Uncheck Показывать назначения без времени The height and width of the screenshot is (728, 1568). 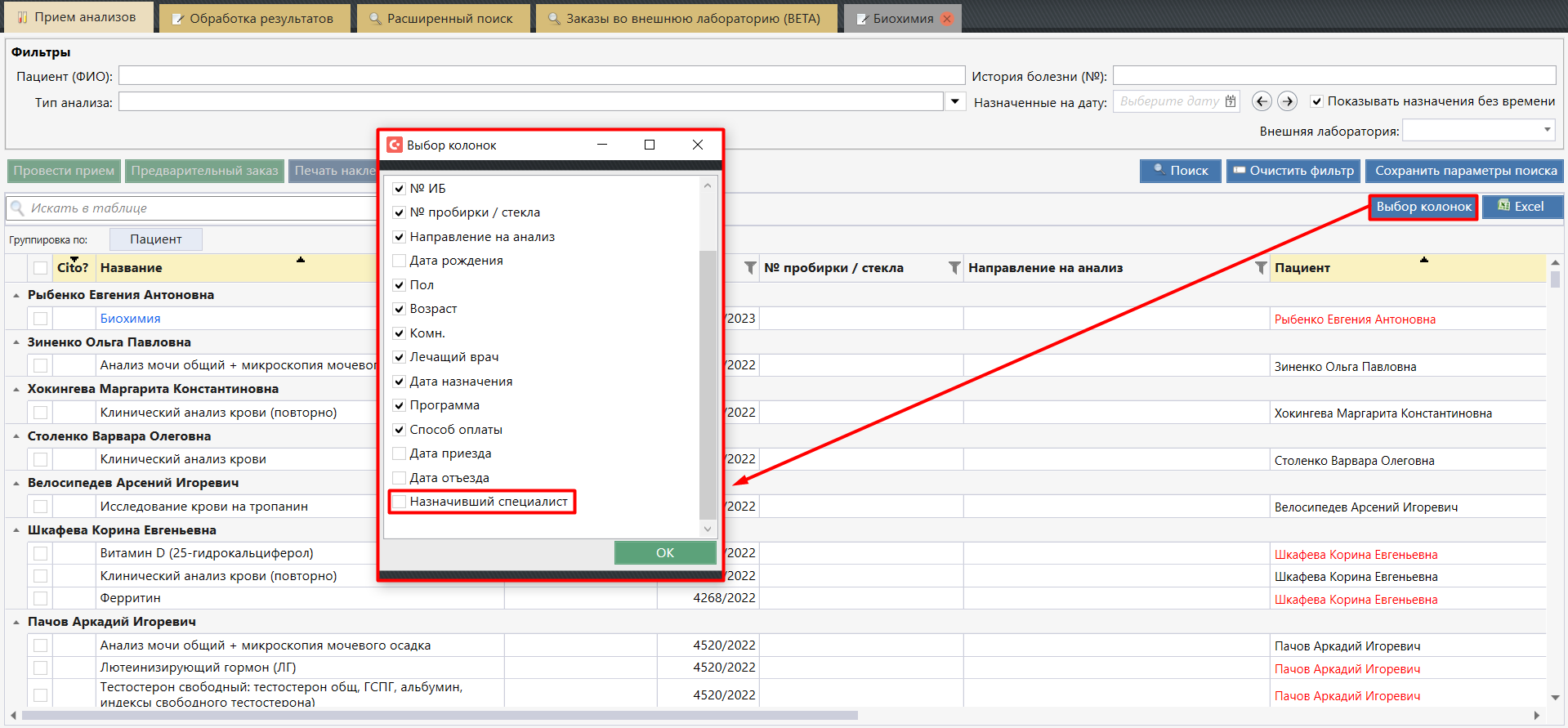[x=1316, y=101]
